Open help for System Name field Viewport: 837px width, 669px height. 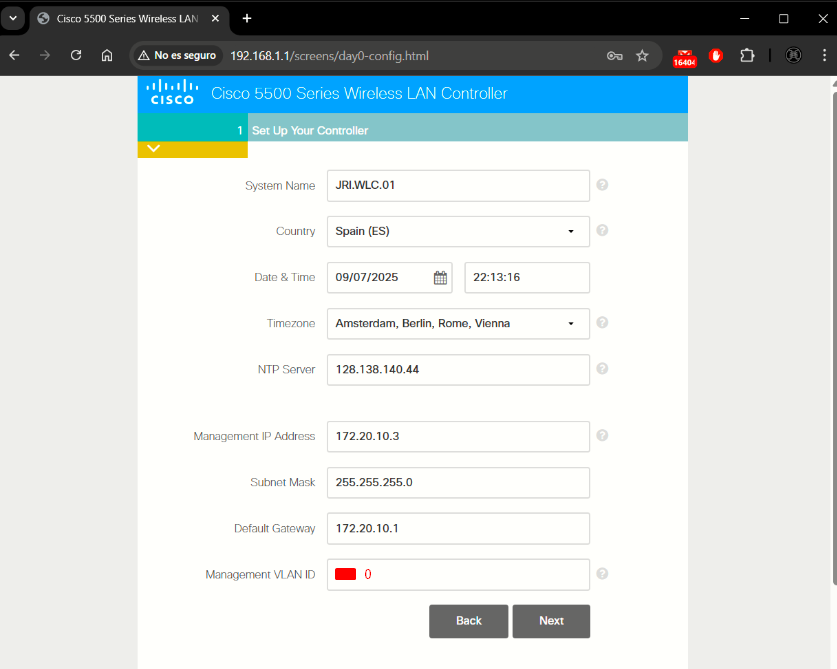(x=602, y=185)
